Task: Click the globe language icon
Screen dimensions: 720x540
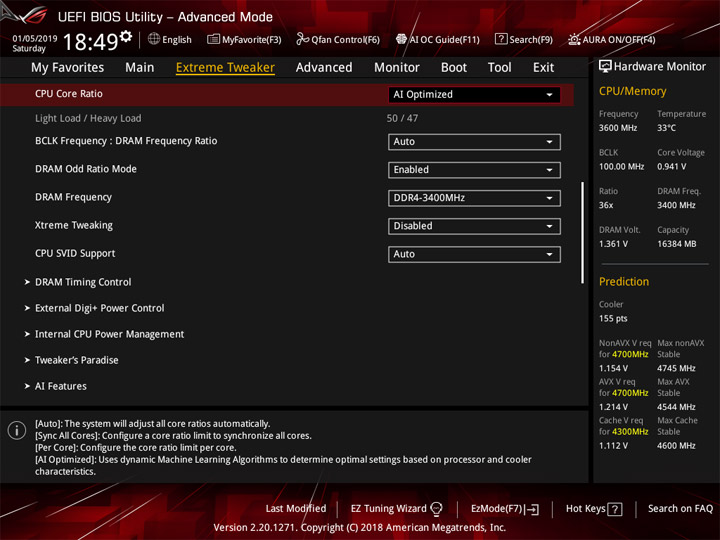Action: click(154, 39)
